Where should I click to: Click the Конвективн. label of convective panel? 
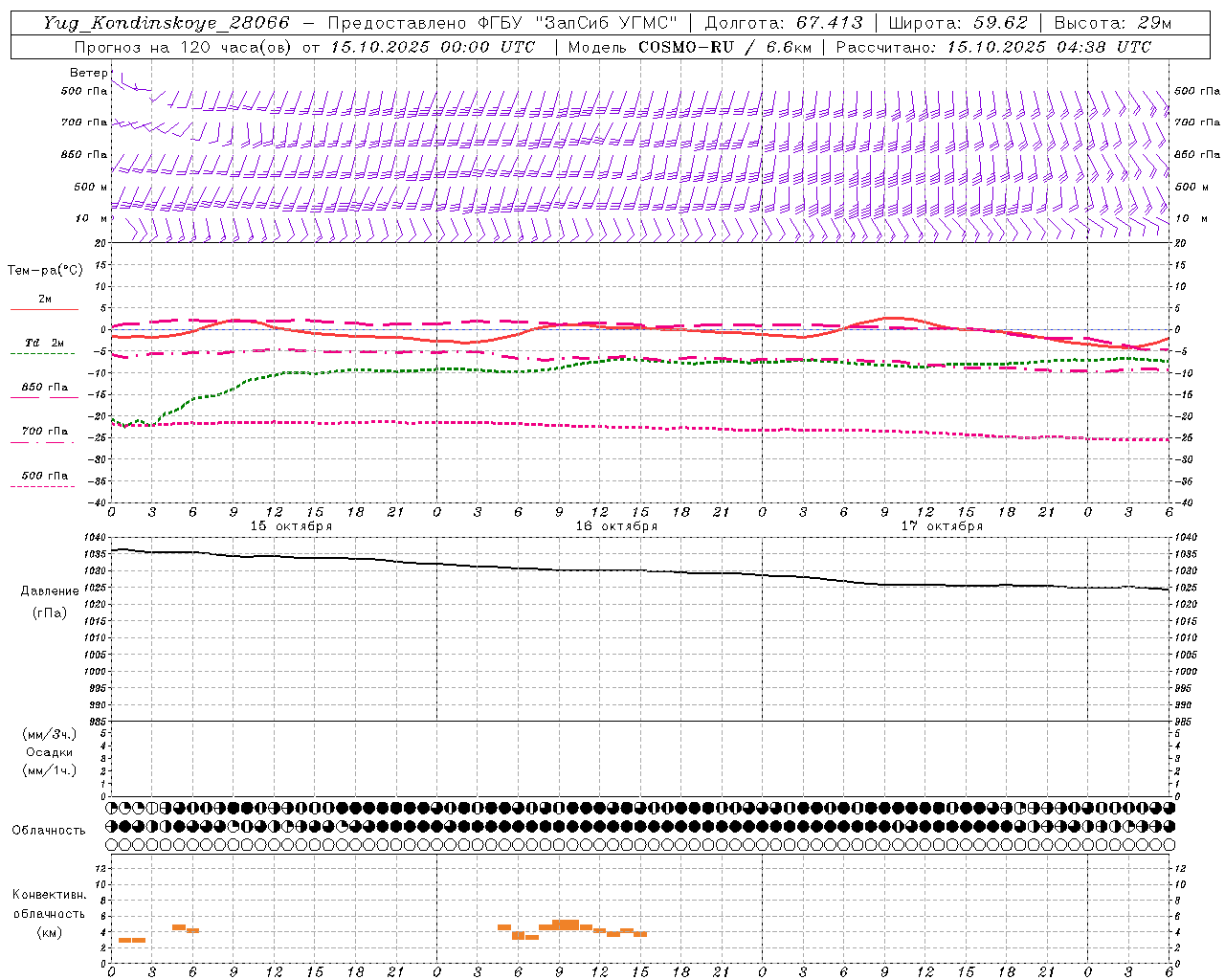[x=49, y=895]
